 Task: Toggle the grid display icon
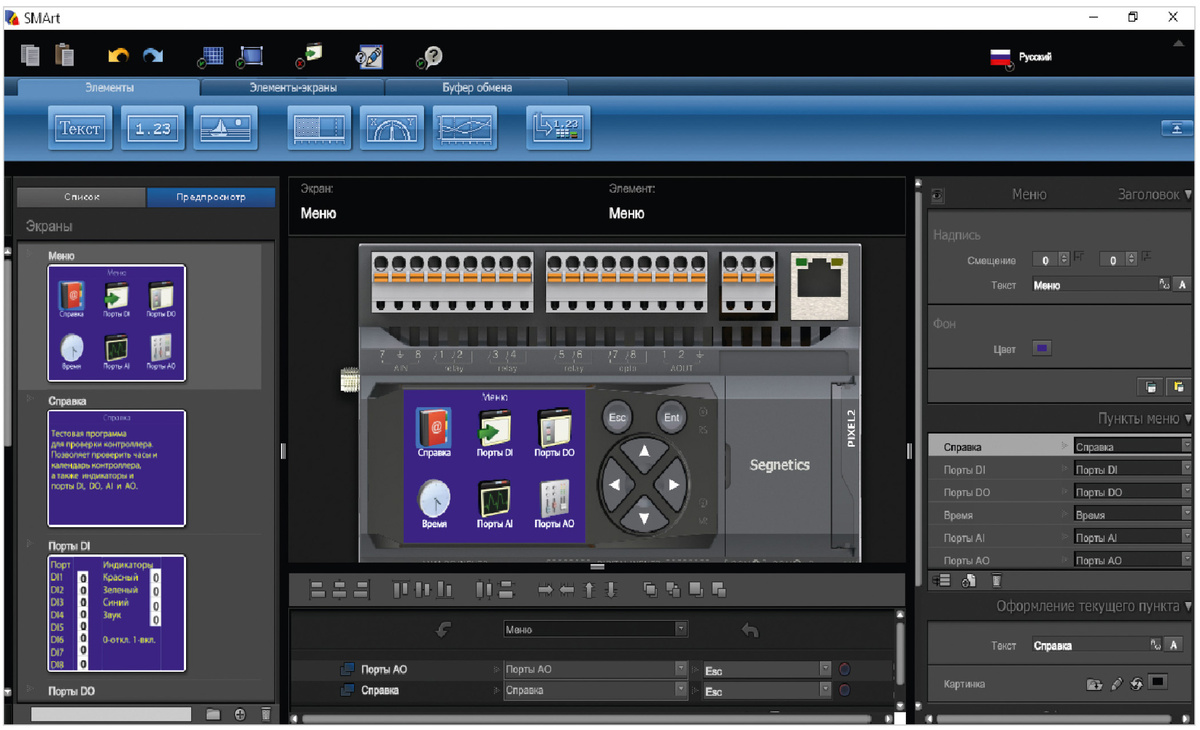211,57
